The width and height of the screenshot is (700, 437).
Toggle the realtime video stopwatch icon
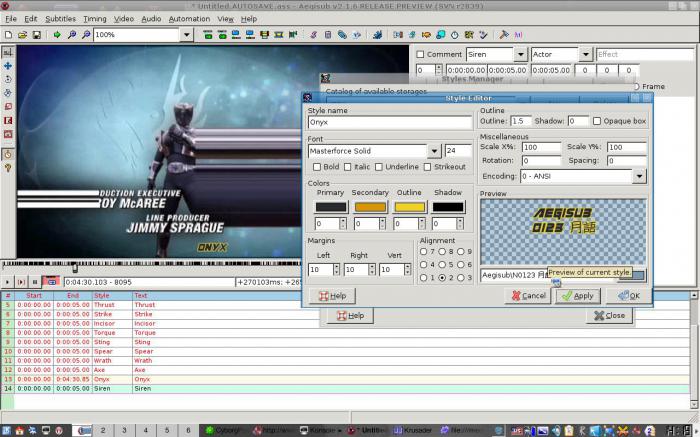point(8,154)
